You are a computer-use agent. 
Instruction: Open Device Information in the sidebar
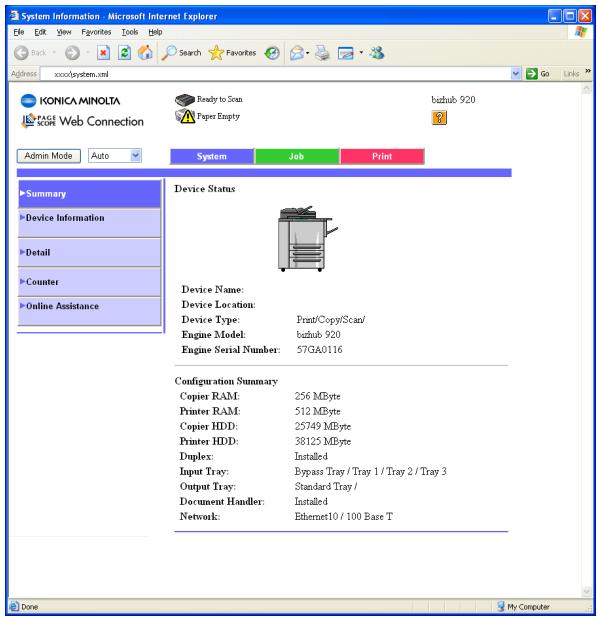pyautogui.click(x=89, y=223)
